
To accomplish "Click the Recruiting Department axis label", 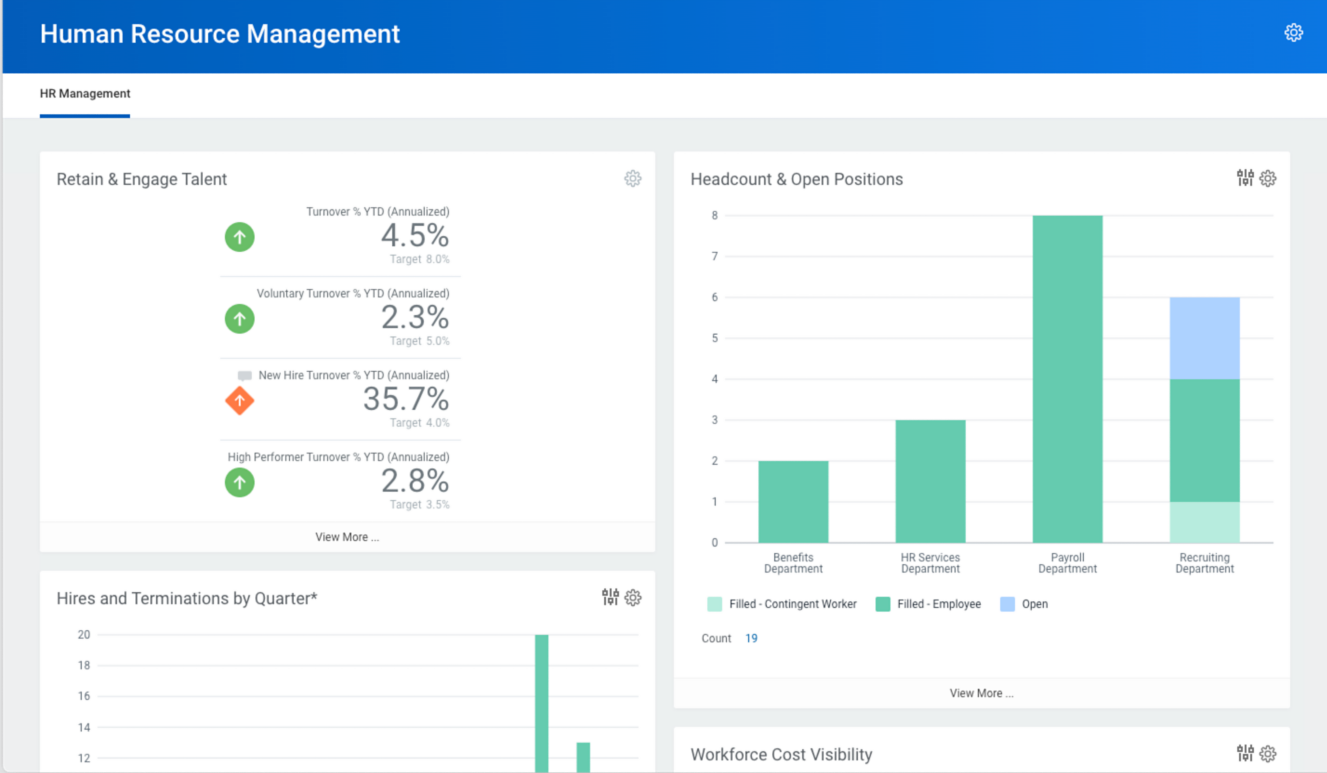I will [1204, 563].
